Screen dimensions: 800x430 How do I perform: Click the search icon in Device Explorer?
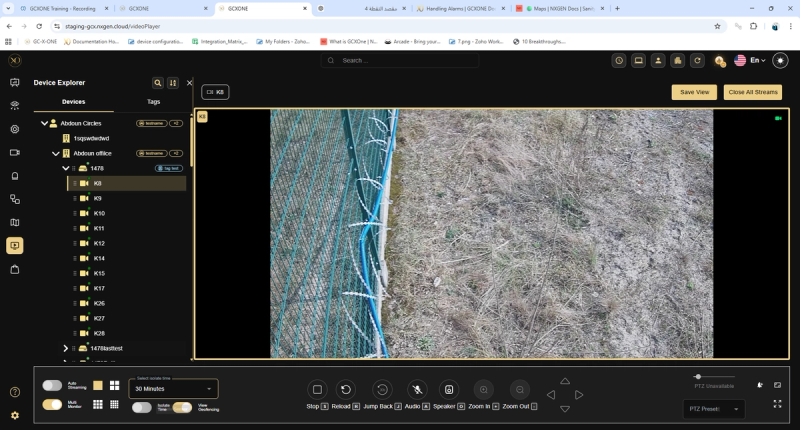click(158, 83)
